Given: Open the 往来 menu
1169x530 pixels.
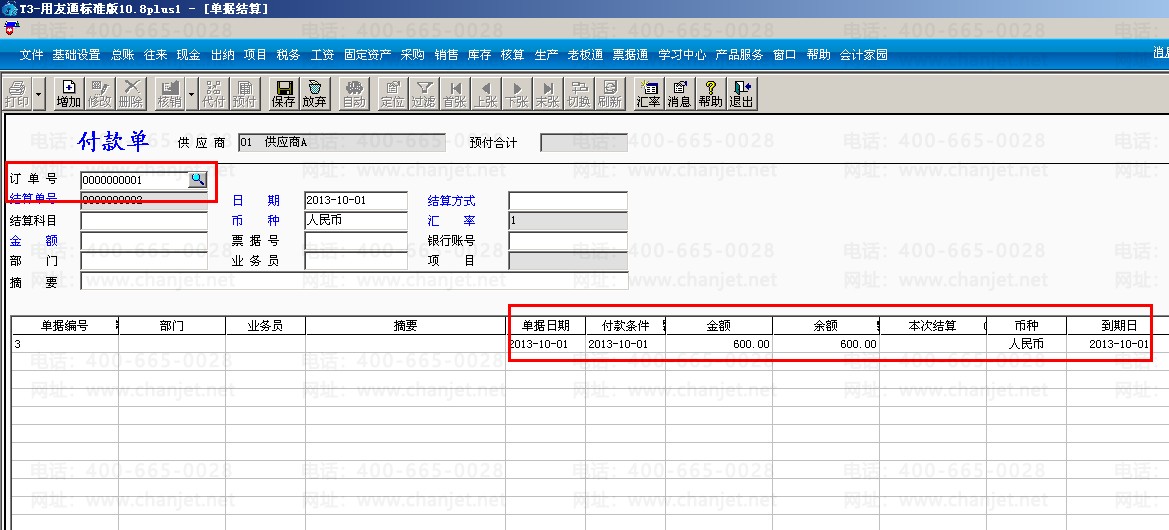Looking at the screenshot, I should click(155, 55).
